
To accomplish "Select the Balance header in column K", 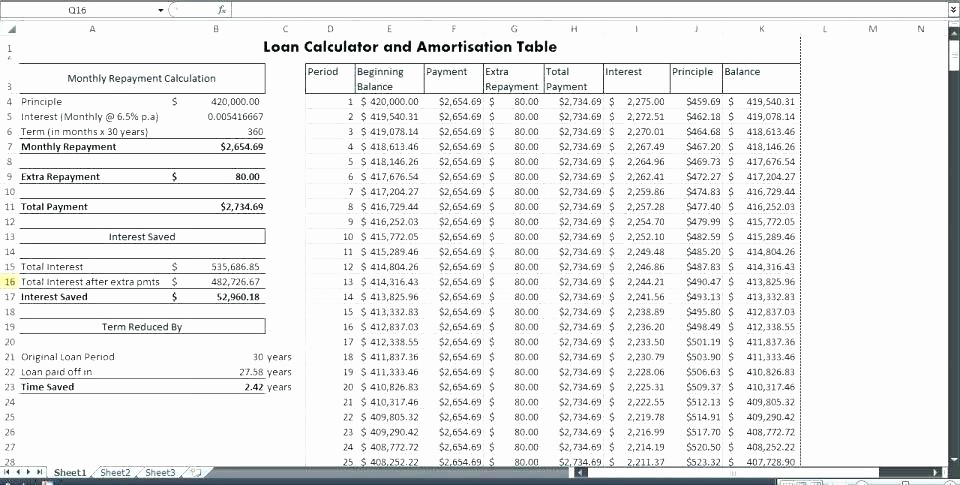I will point(761,78).
